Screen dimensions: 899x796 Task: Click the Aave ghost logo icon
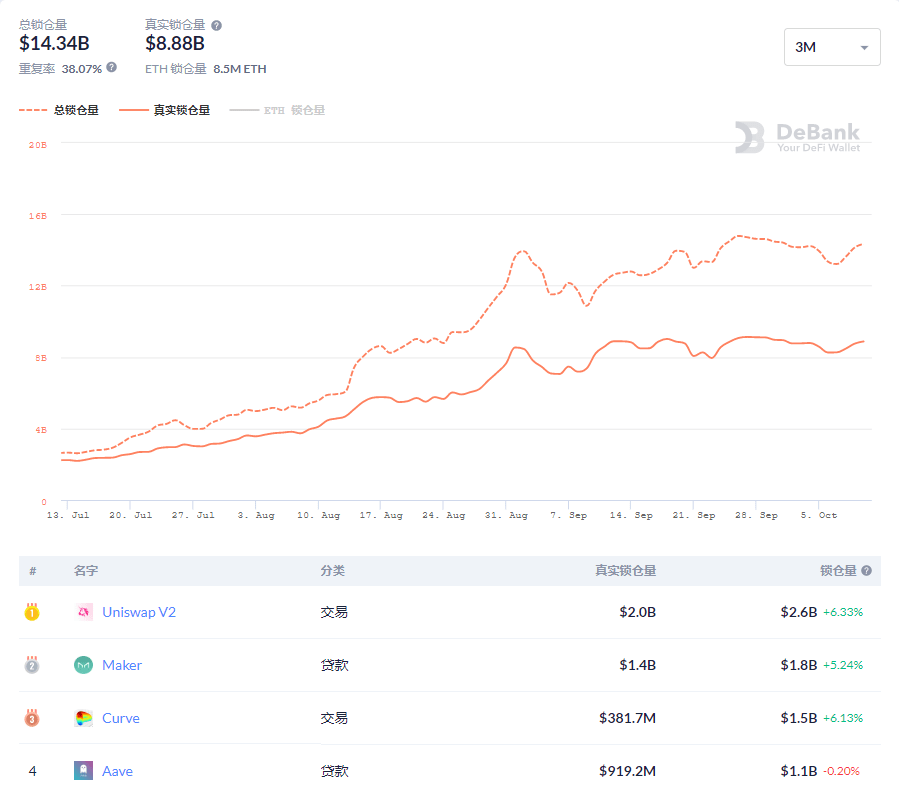(84, 771)
